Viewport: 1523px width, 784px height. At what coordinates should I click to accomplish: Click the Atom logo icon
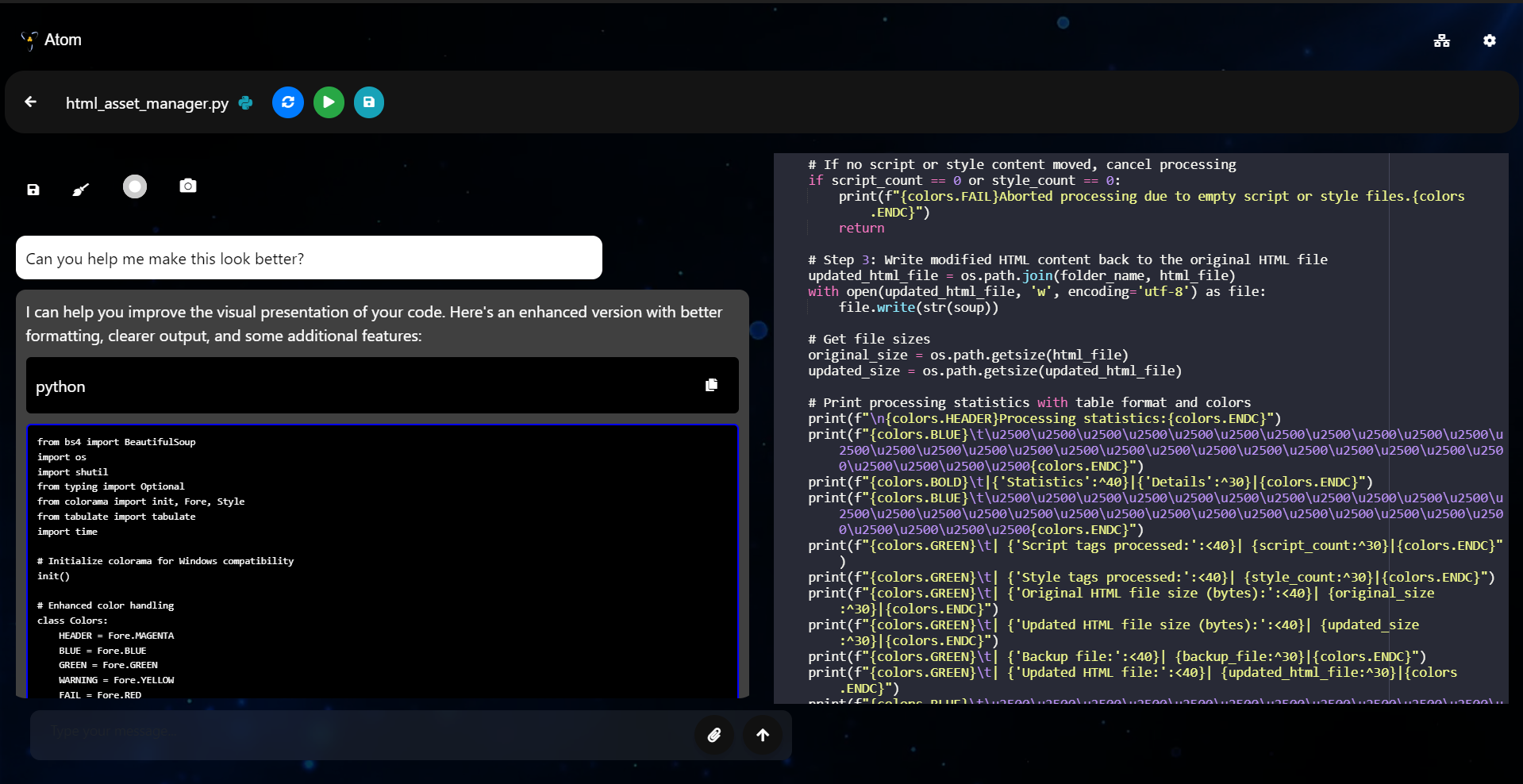tap(29, 40)
